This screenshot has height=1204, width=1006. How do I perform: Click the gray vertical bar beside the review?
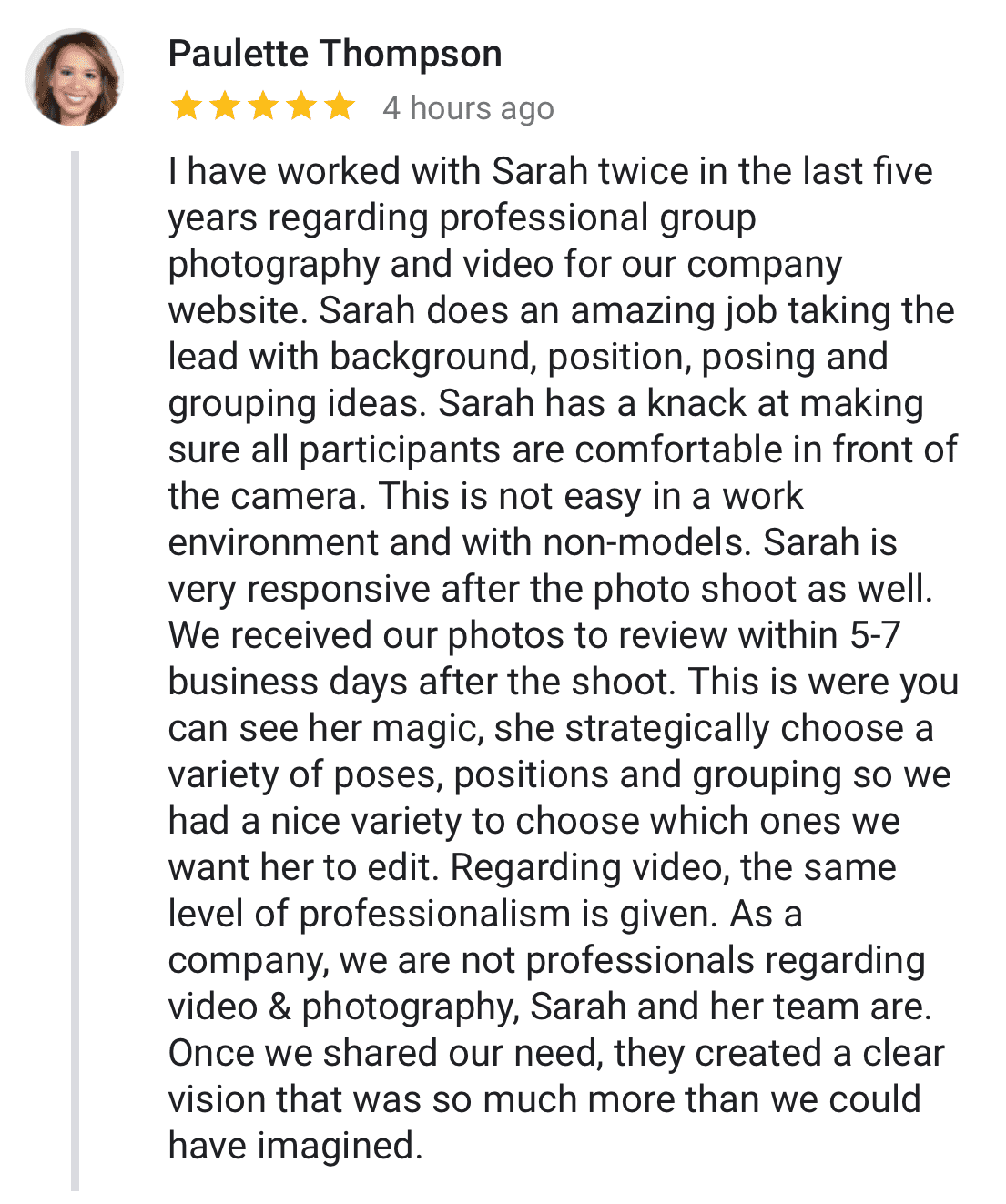click(75, 671)
